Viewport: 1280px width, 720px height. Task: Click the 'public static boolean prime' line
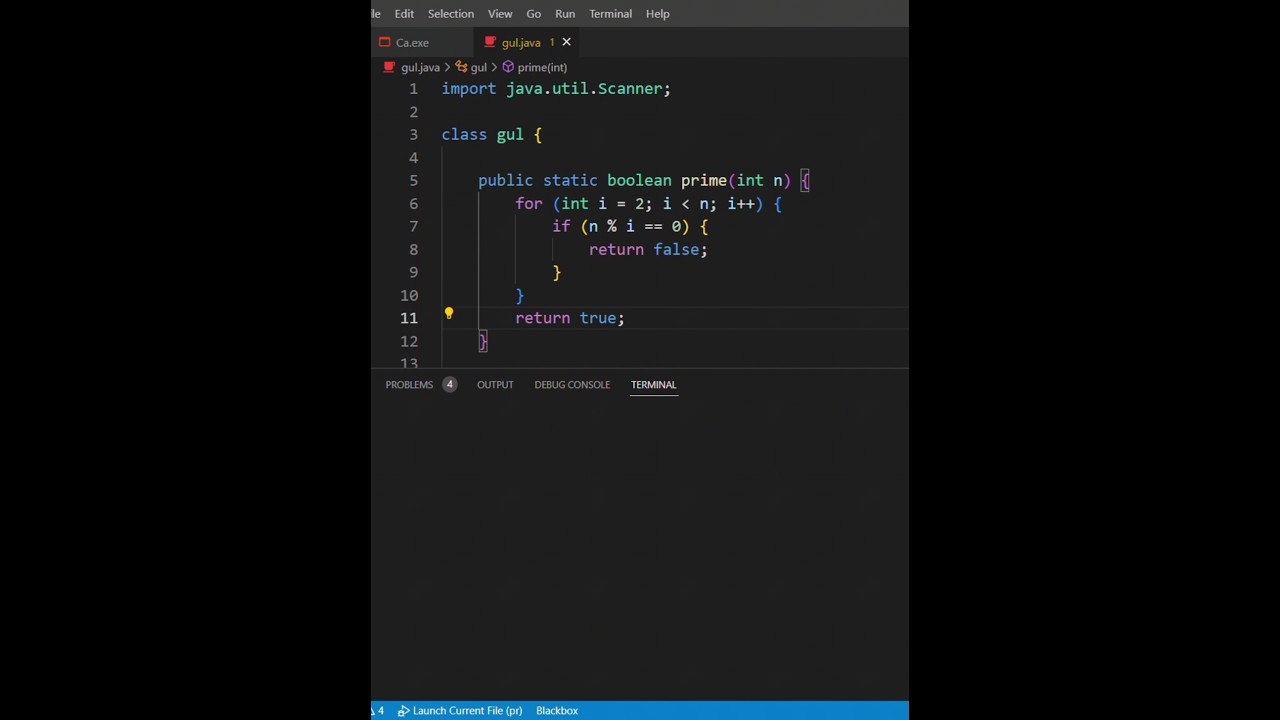coord(644,181)
